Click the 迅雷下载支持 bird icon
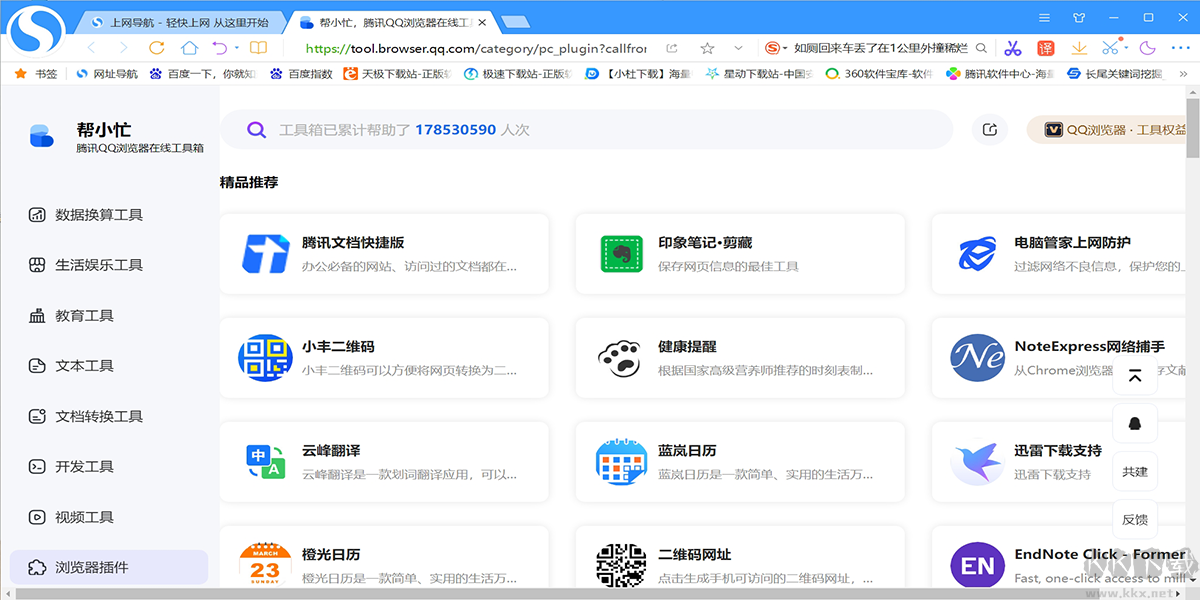1200x600 pixels. [977, 462]
